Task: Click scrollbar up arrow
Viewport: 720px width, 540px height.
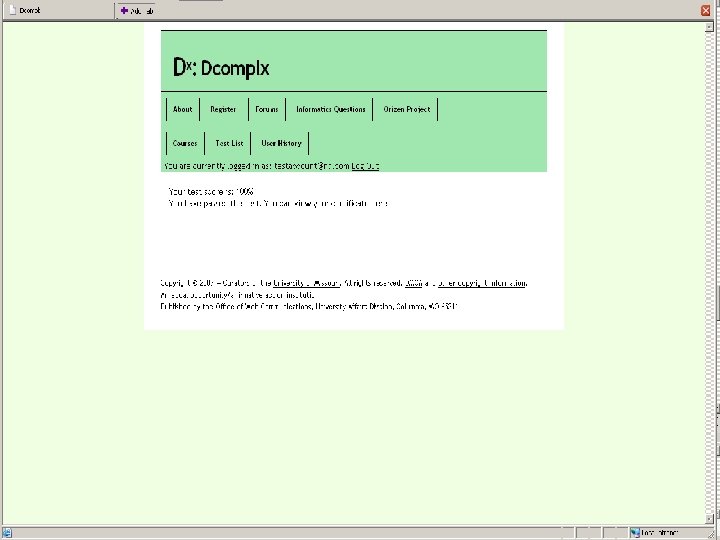Action: (709, 27)
